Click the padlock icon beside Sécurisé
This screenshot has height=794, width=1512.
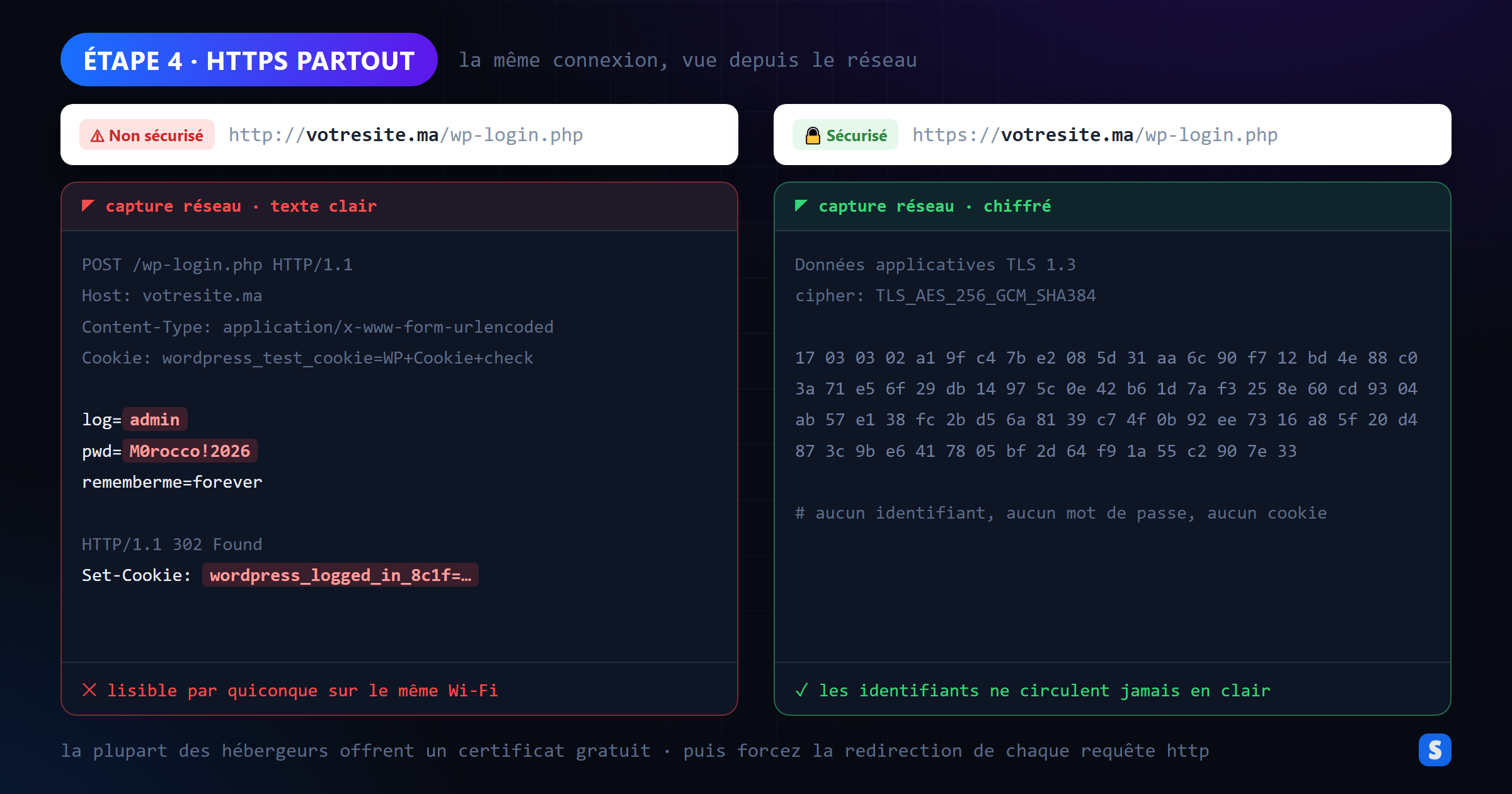(x=813, y=135)
